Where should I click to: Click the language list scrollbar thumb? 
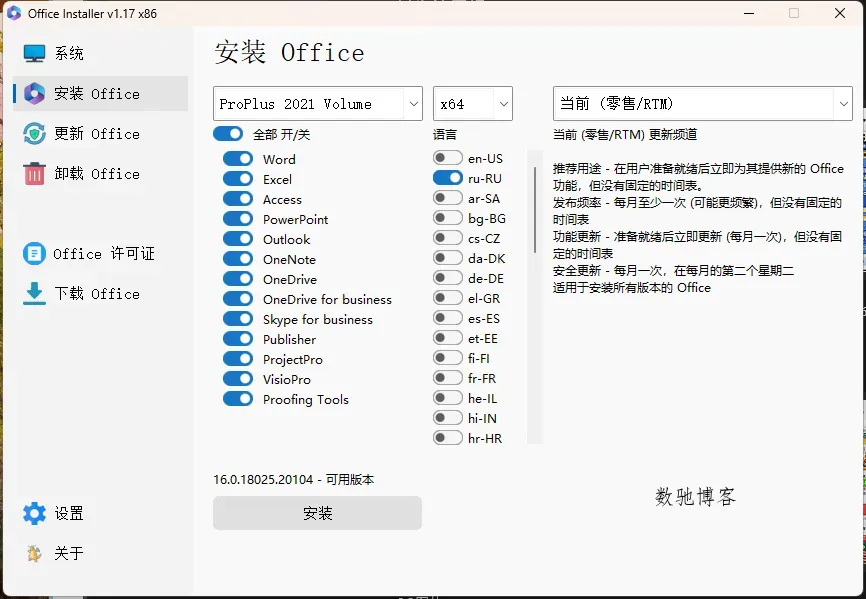tap(535, 210)
